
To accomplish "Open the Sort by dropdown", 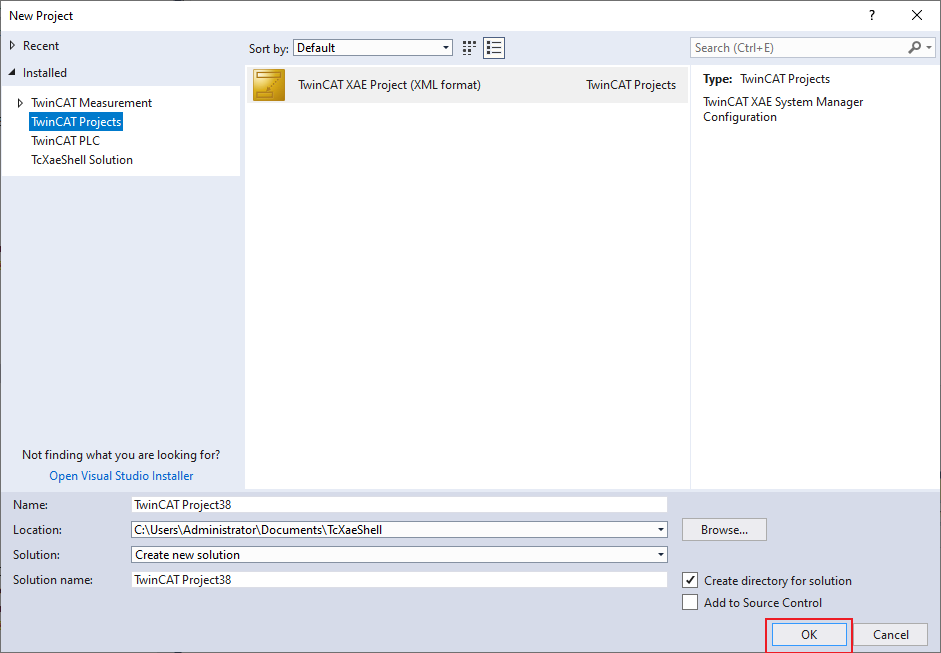I will (x=373, y=48).
